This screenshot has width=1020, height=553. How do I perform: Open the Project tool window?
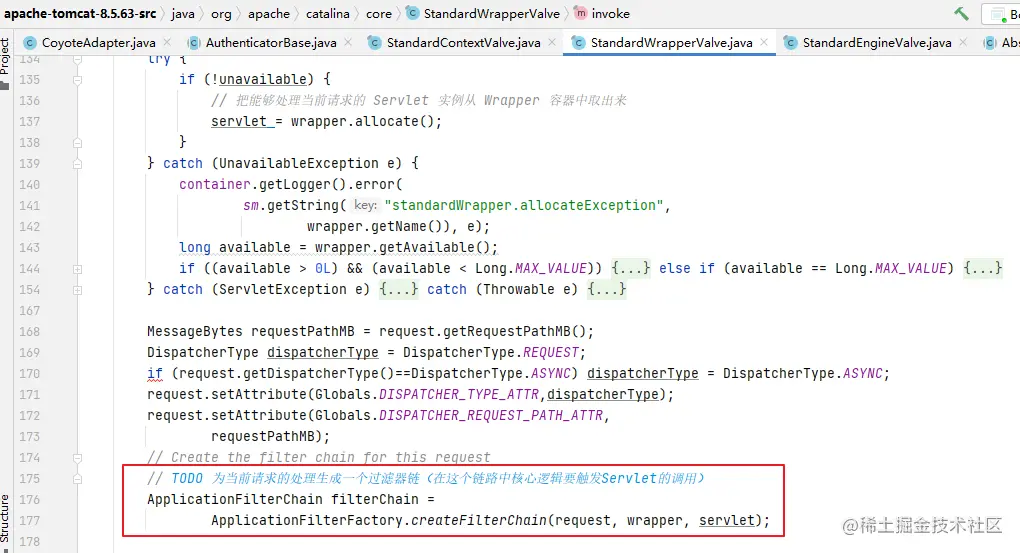point(5,64)
